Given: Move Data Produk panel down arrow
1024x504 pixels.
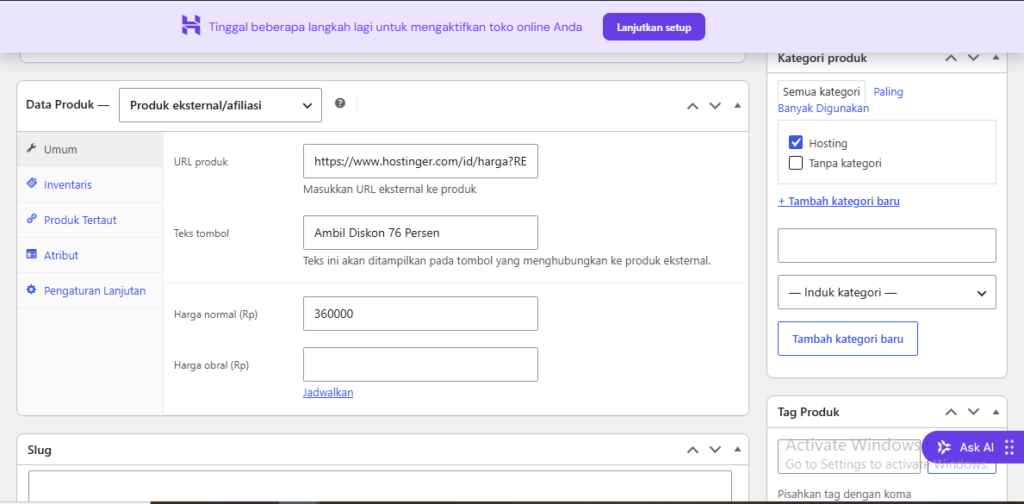Looking at the screenshot, I should [x=715, y=106].
